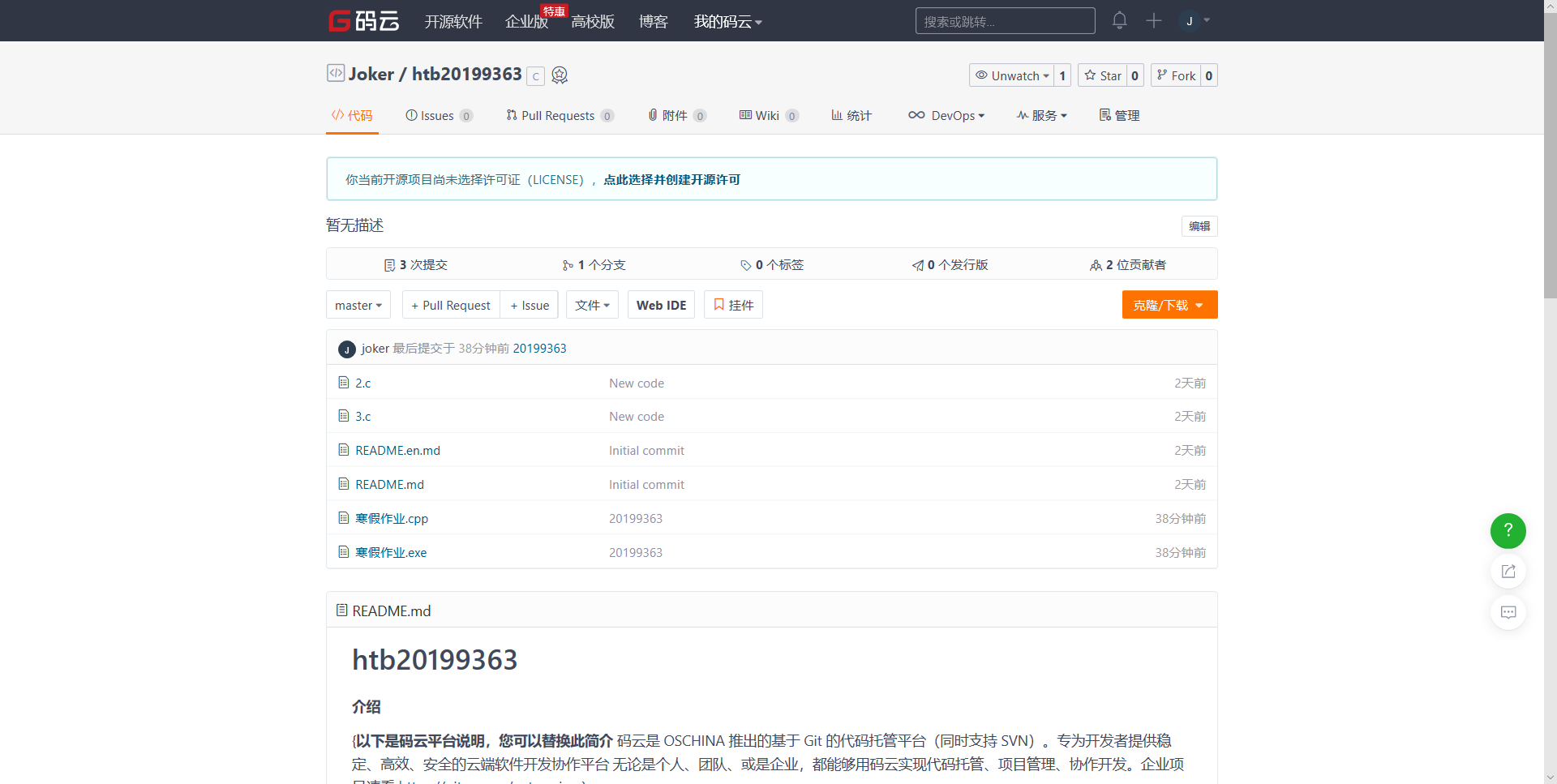Viewport: 1557px width, 784px height.
Task: Go to 博客 in top navigation
Action: pyautogui.click(x=653, y=21)
